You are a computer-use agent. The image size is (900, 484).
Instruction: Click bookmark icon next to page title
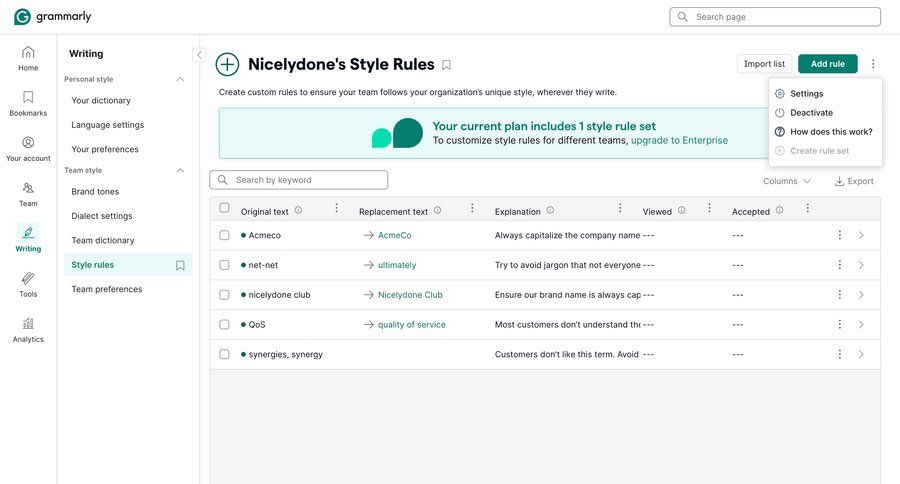coord(446,65)
